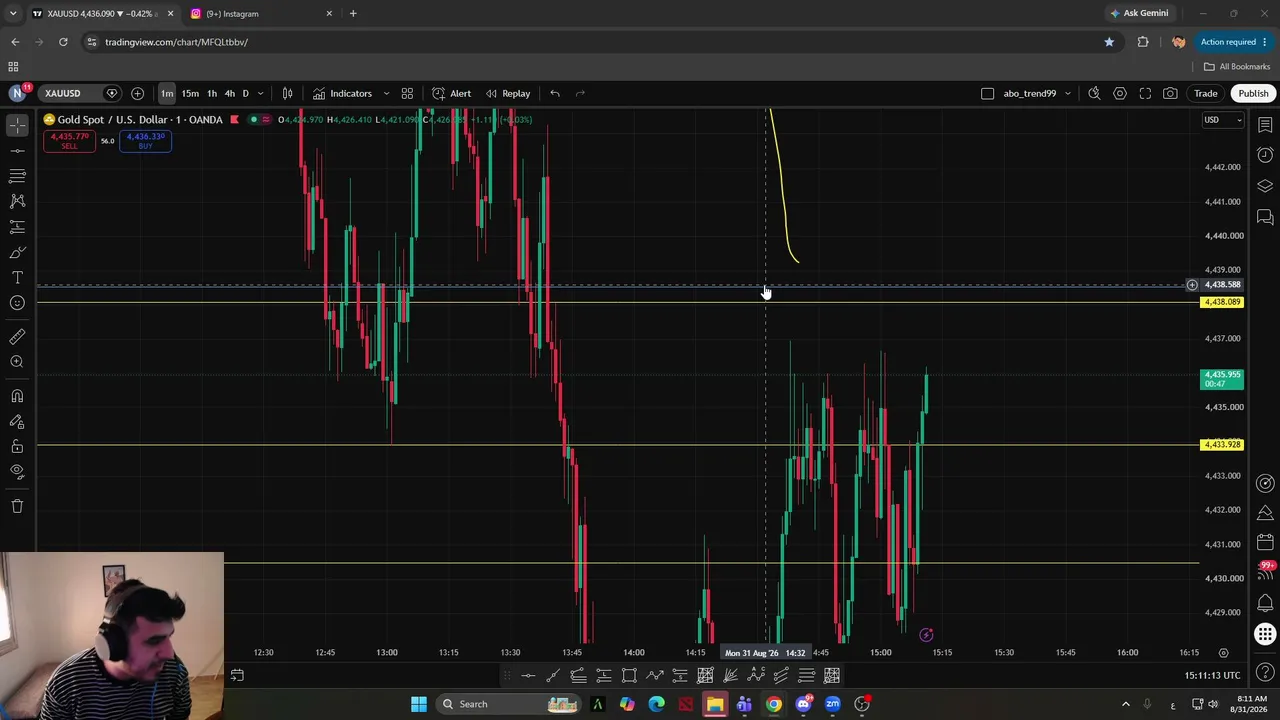Open the chart type candles selector
The image size is (1280, 720).
(x=287, y=93)
